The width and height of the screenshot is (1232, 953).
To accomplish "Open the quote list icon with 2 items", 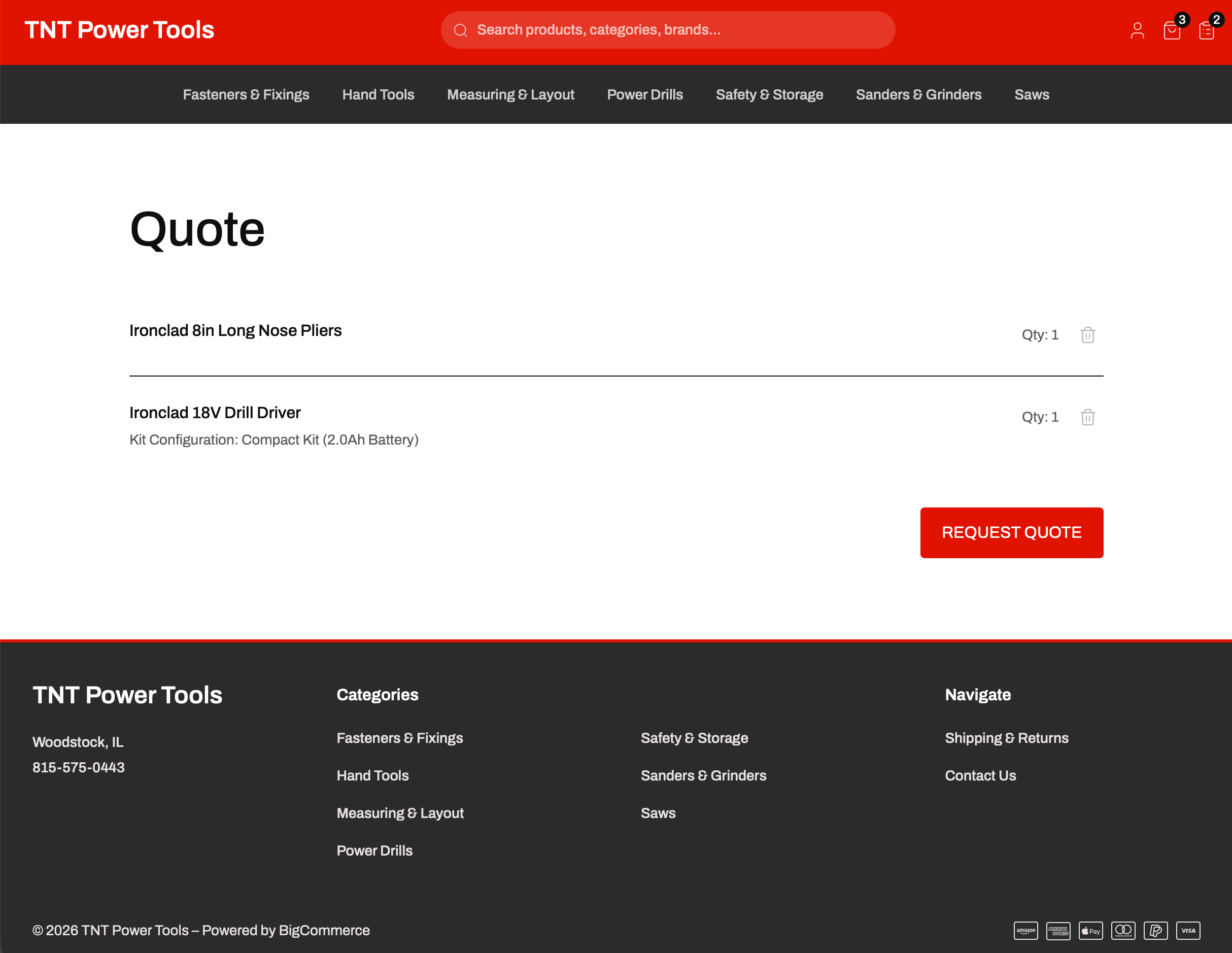I will (1207, 30).
